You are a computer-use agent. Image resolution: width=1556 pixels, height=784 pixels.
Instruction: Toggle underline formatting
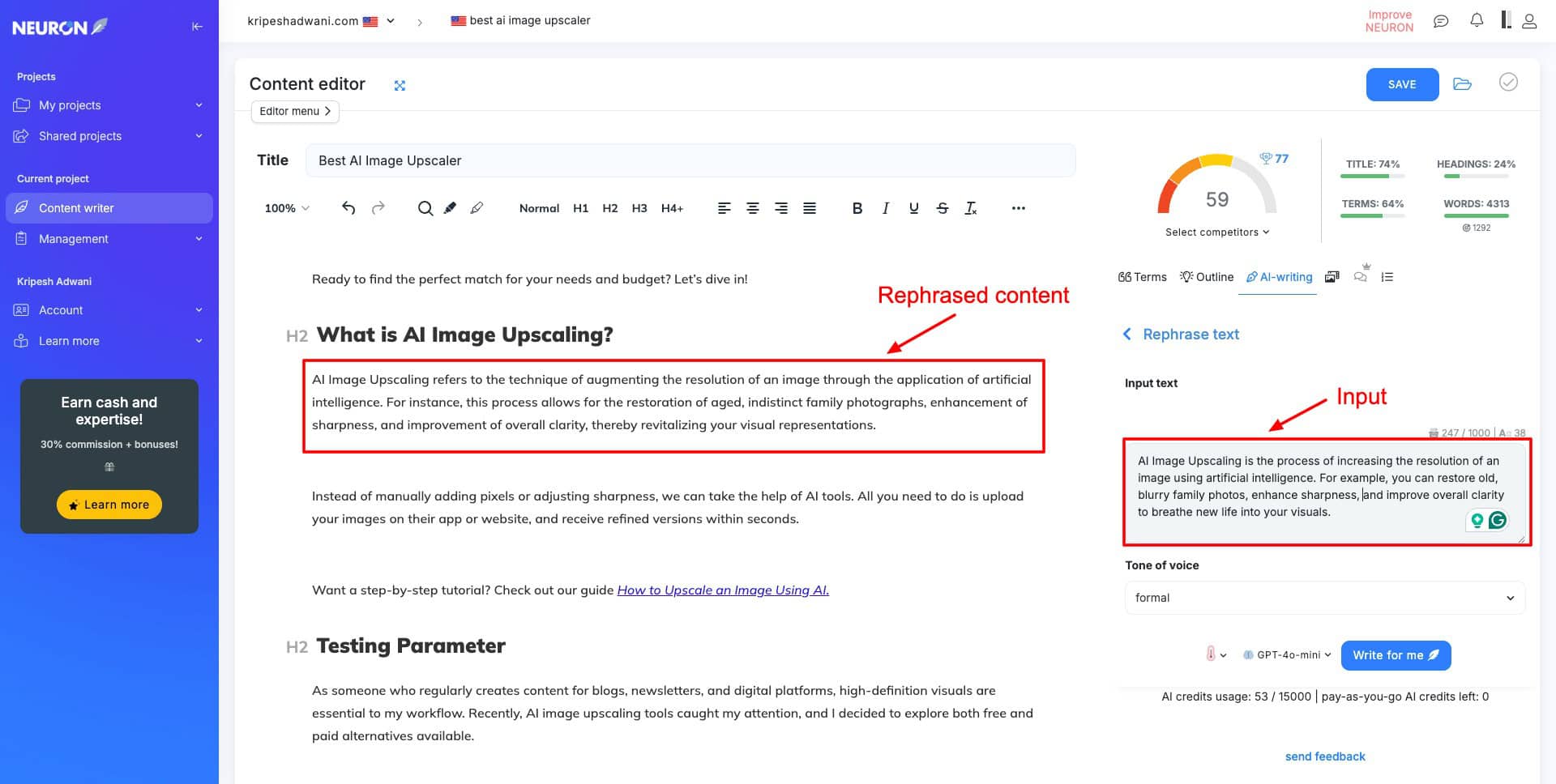(x=913, y=208)
